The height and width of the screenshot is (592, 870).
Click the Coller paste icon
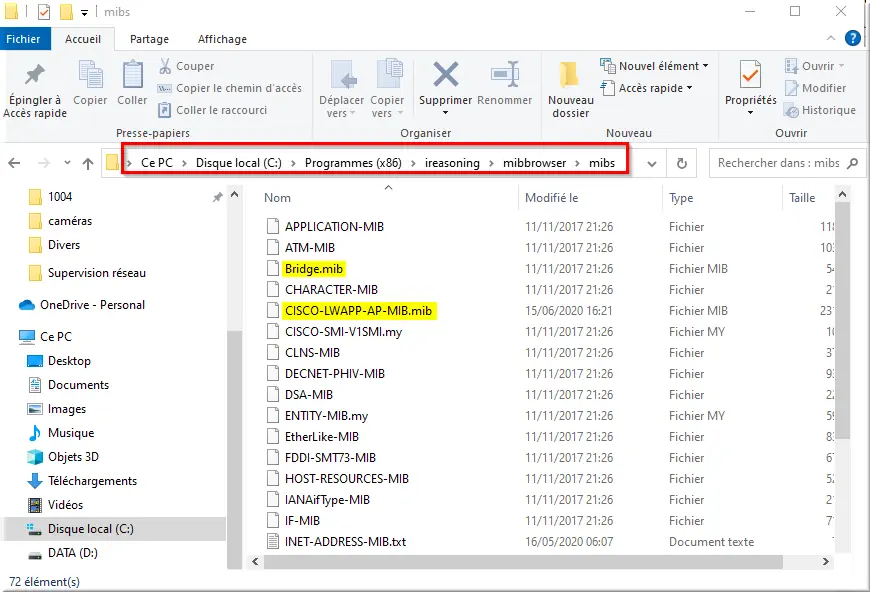pyautogui.click(x=132, y=83)
